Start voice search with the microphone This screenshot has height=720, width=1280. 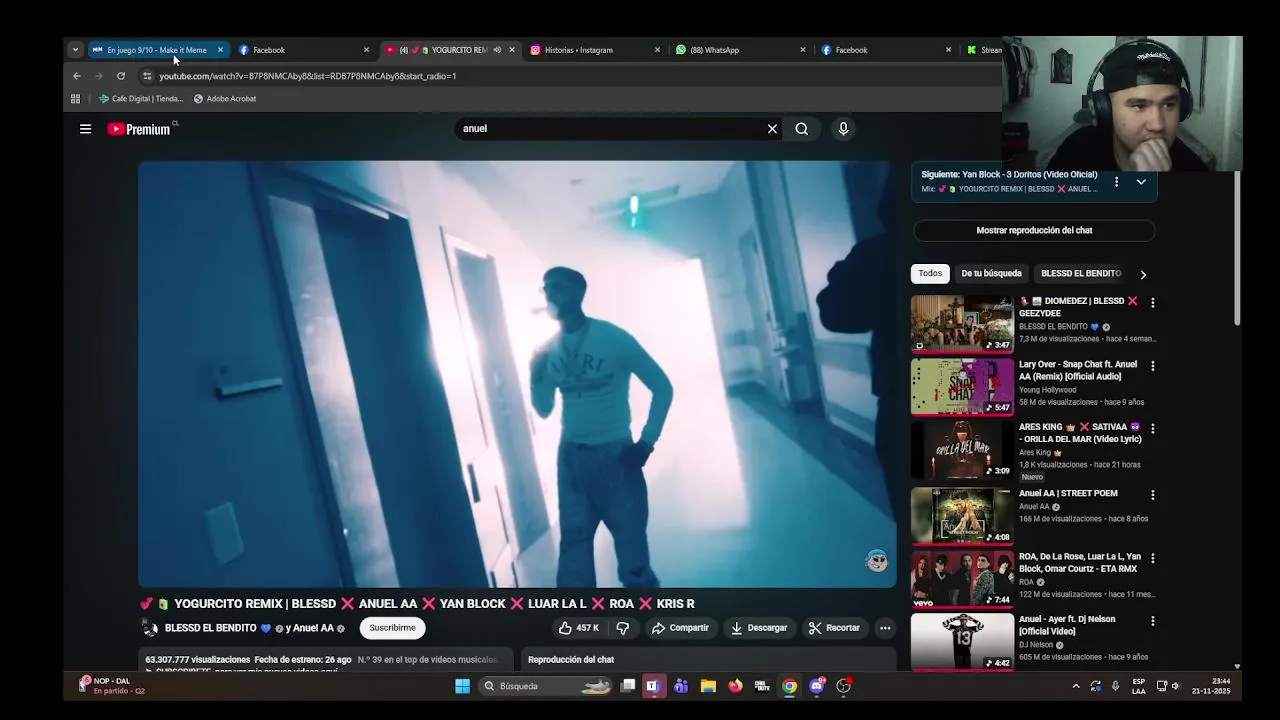click(843, 129)
